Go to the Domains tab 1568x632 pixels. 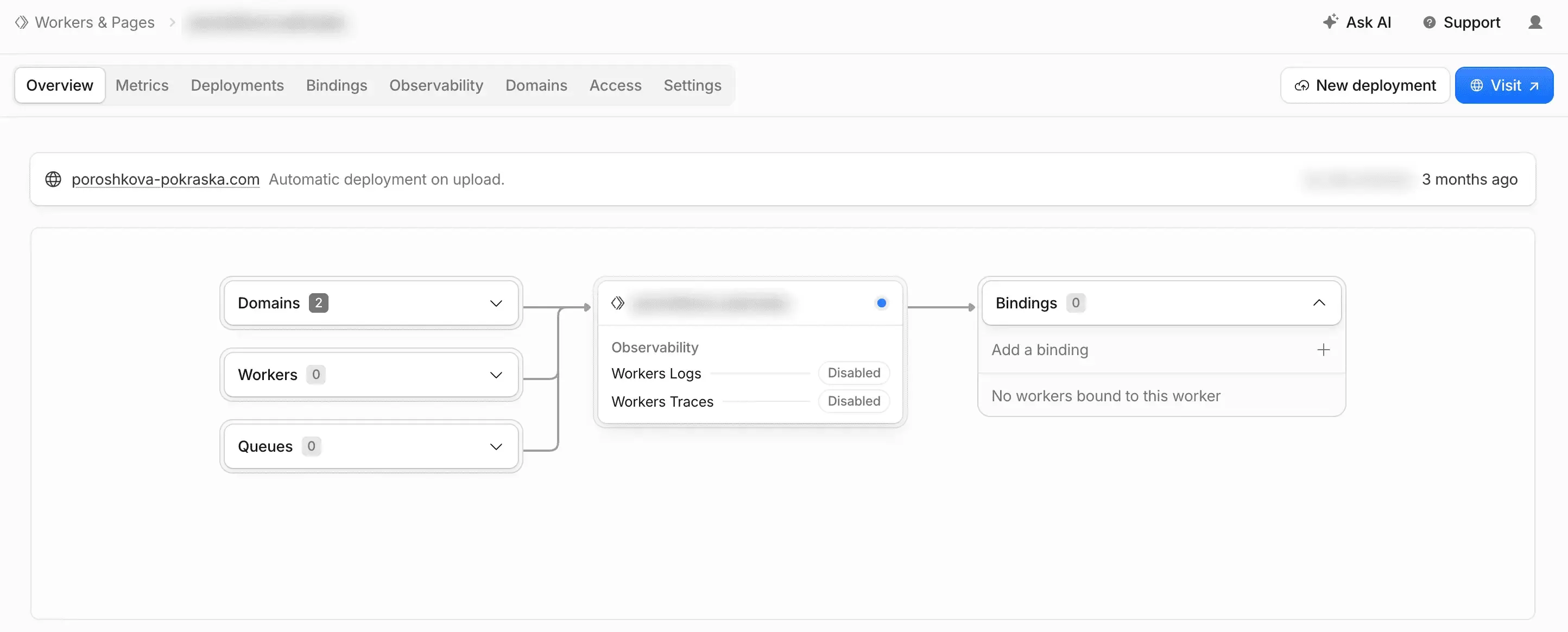point(536,85)
